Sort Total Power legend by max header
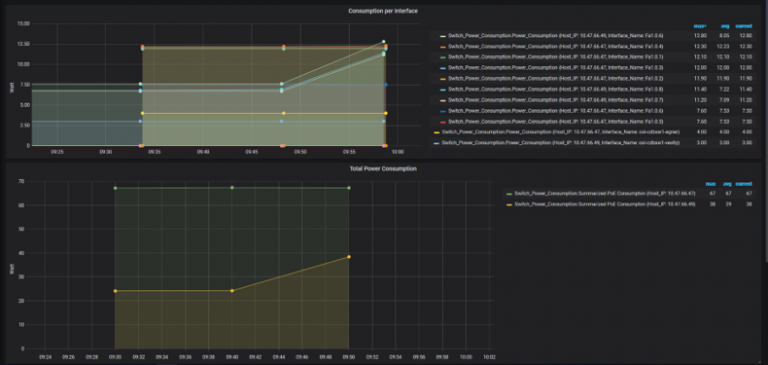The image size is (768, 365). coord(710,184)
